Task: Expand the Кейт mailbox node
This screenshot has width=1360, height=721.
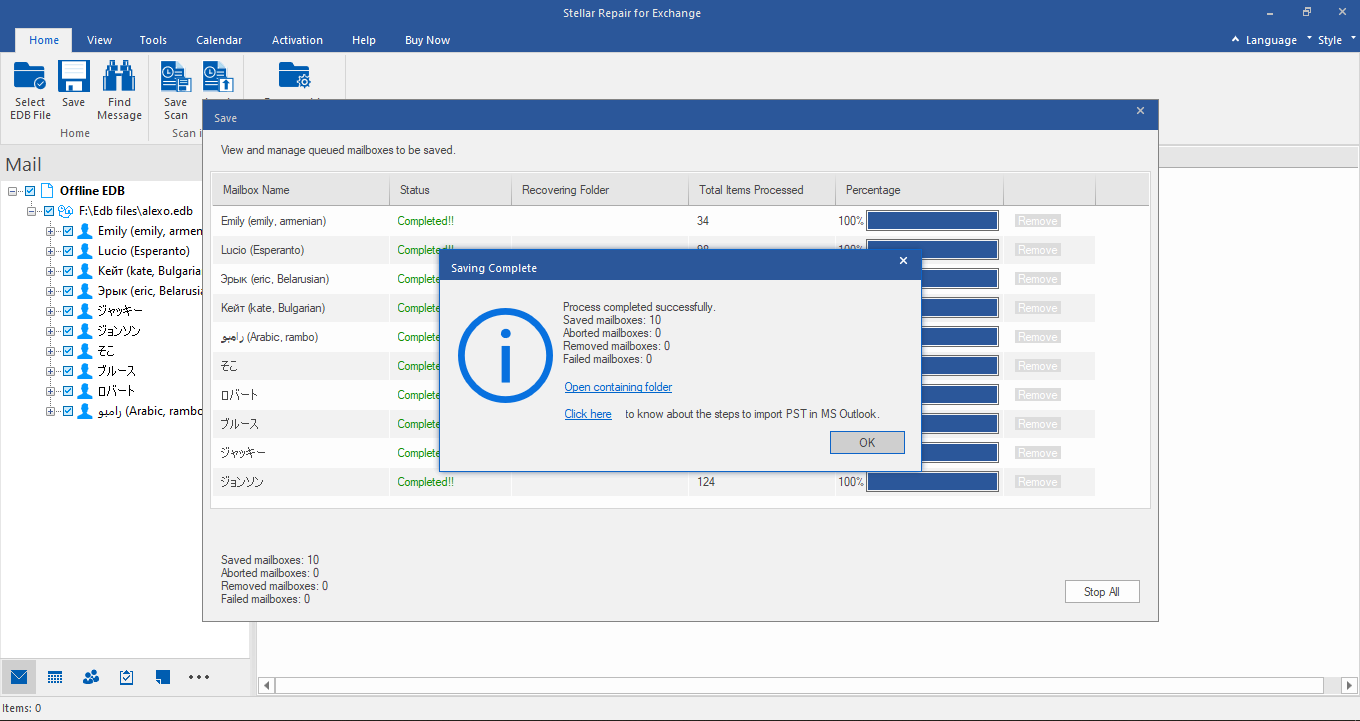Action: pyautogui.click(x=51, y=271)
